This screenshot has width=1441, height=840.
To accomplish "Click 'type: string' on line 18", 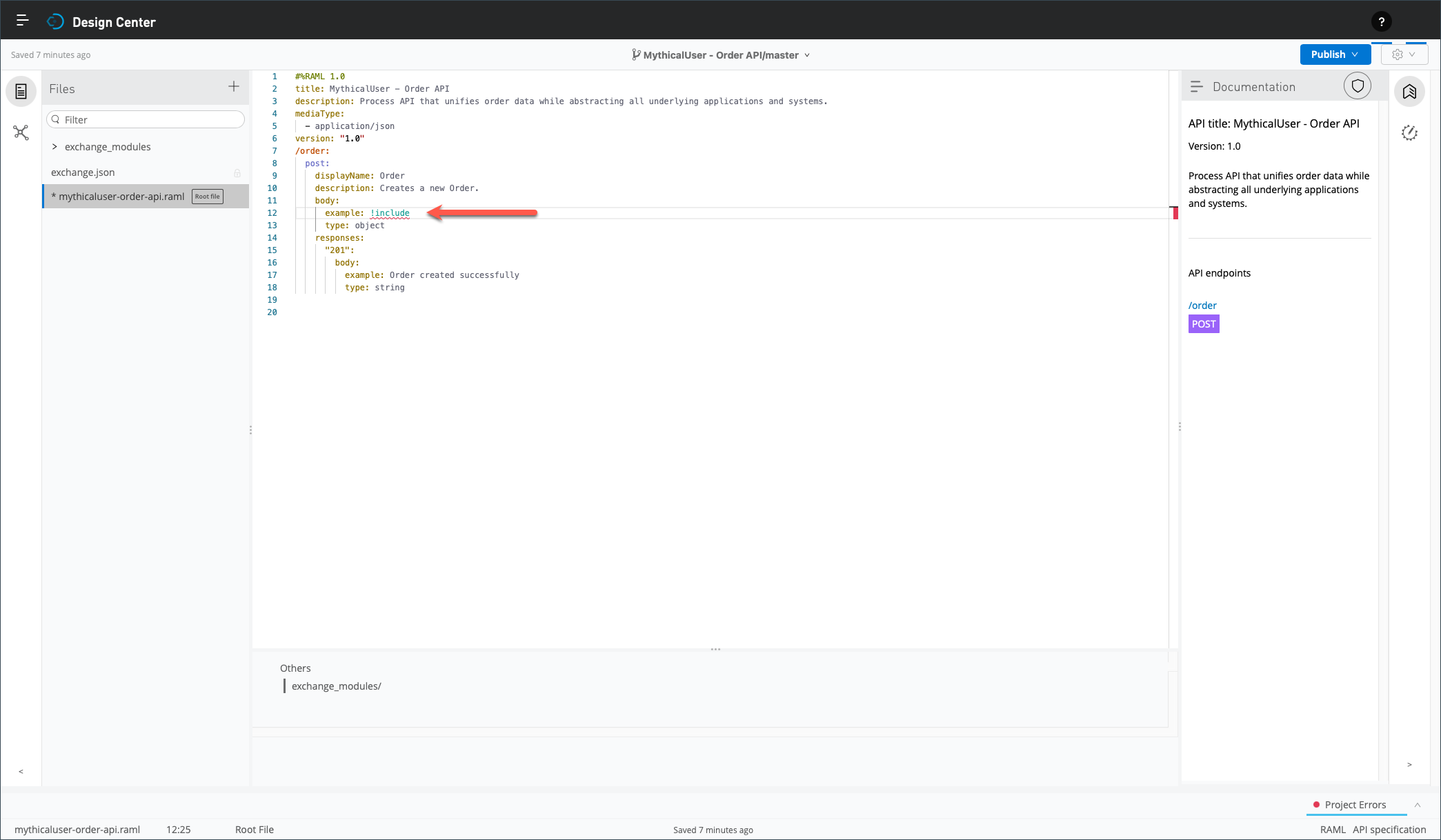I will pos(375,288).
